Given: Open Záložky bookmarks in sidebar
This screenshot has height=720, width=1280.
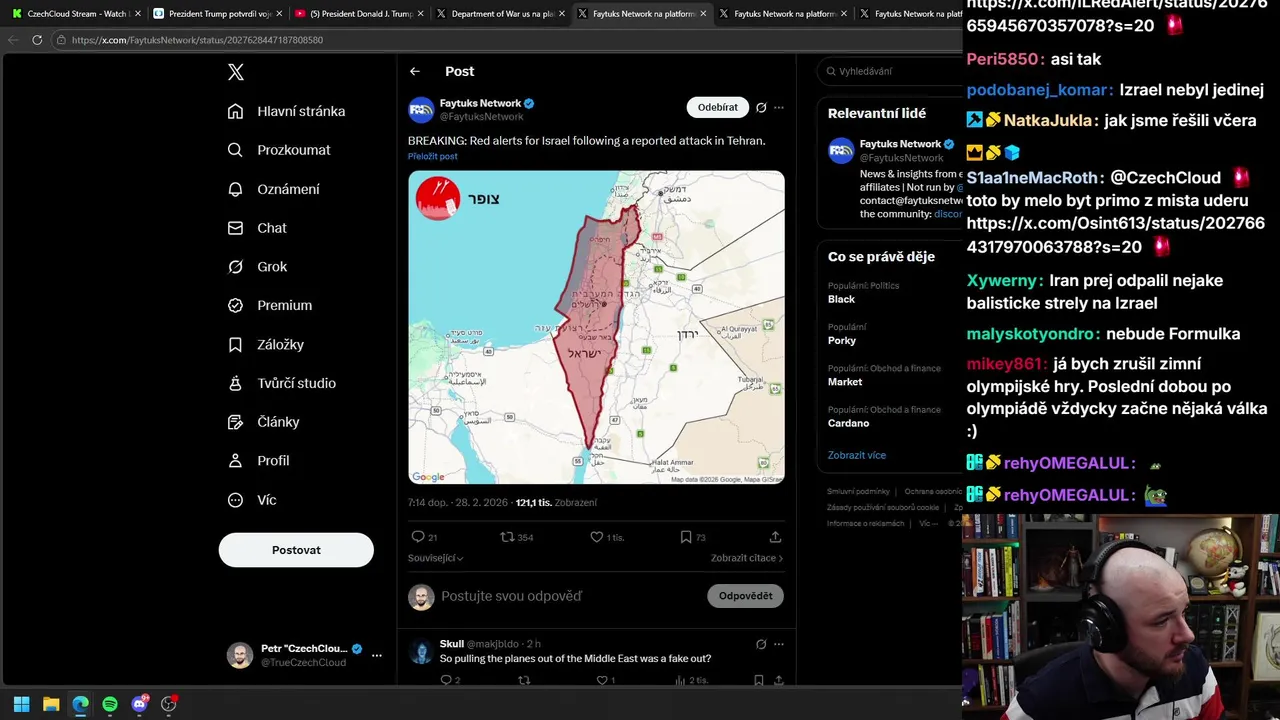Looking at the screenshot, I should (x=265, y=344).
